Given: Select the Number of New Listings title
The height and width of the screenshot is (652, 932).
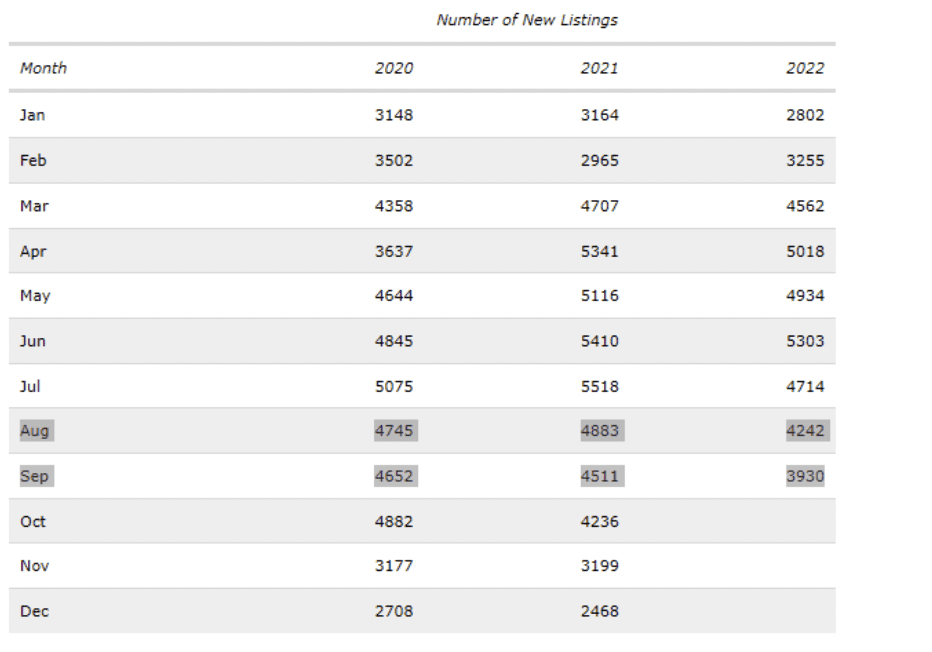Looking at the screenshot, I should pyautogui.click(x=527, y=20).
